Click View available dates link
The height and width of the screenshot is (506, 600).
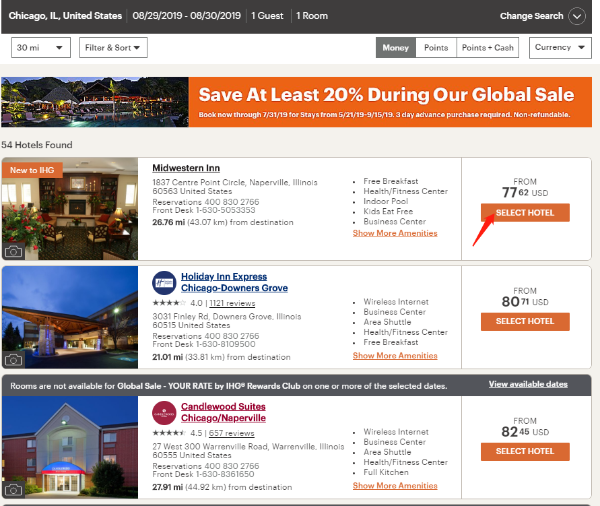(528, 384)
